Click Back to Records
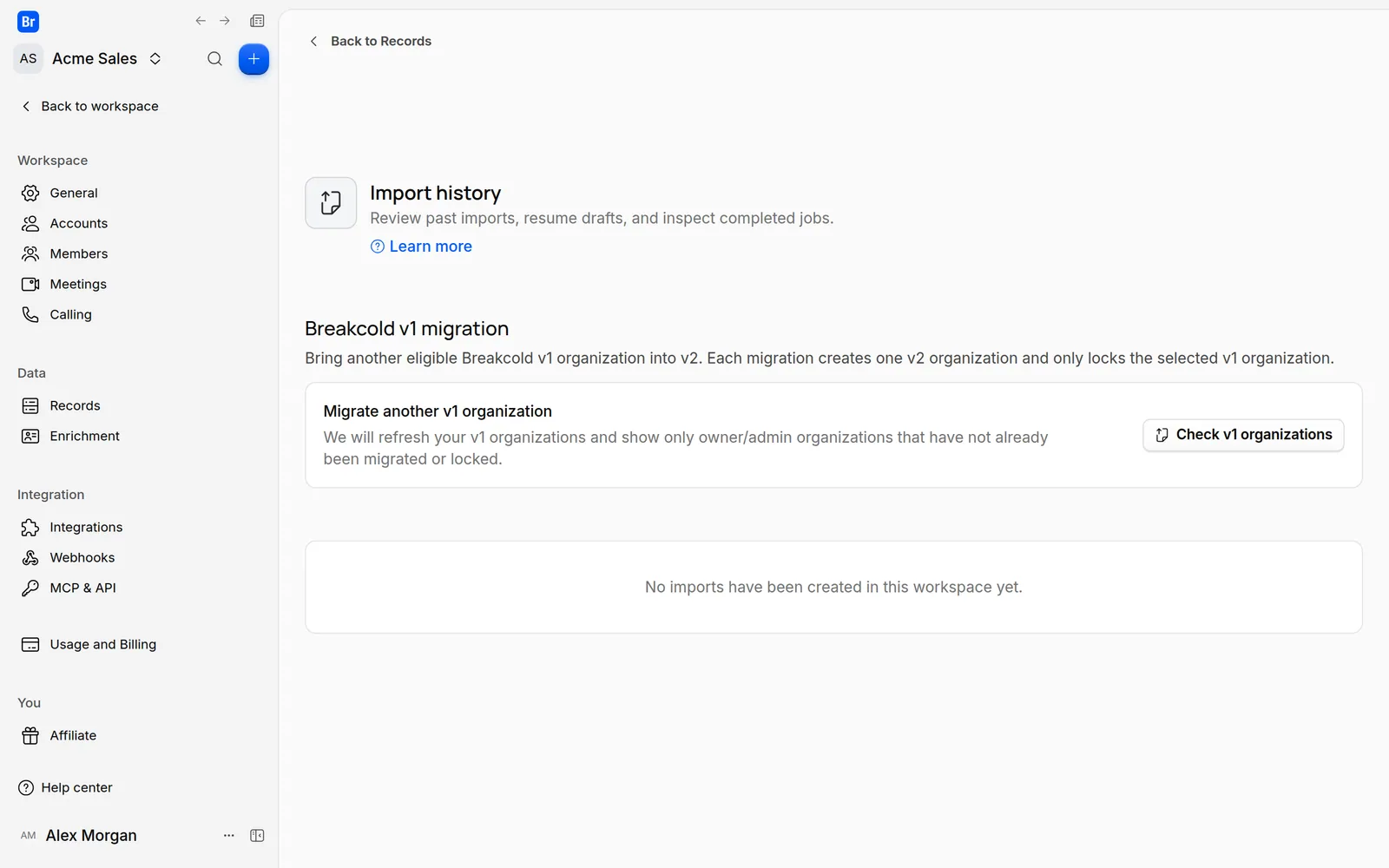 [x=371, y=41]
